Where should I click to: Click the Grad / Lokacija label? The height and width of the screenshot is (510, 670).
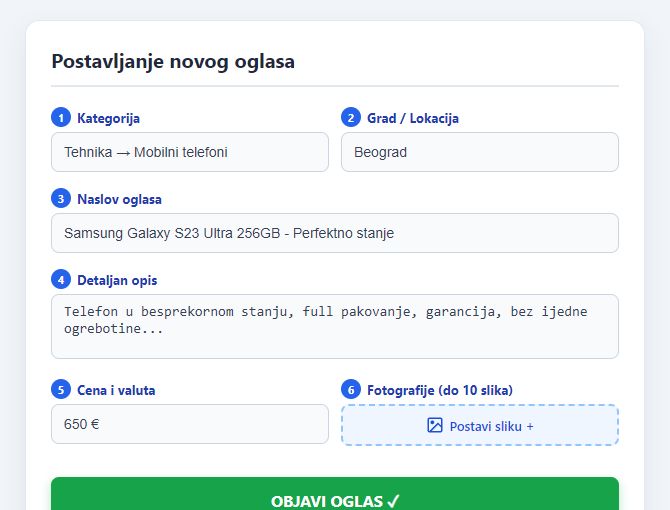pyautogui.click(x=413, y=118)
